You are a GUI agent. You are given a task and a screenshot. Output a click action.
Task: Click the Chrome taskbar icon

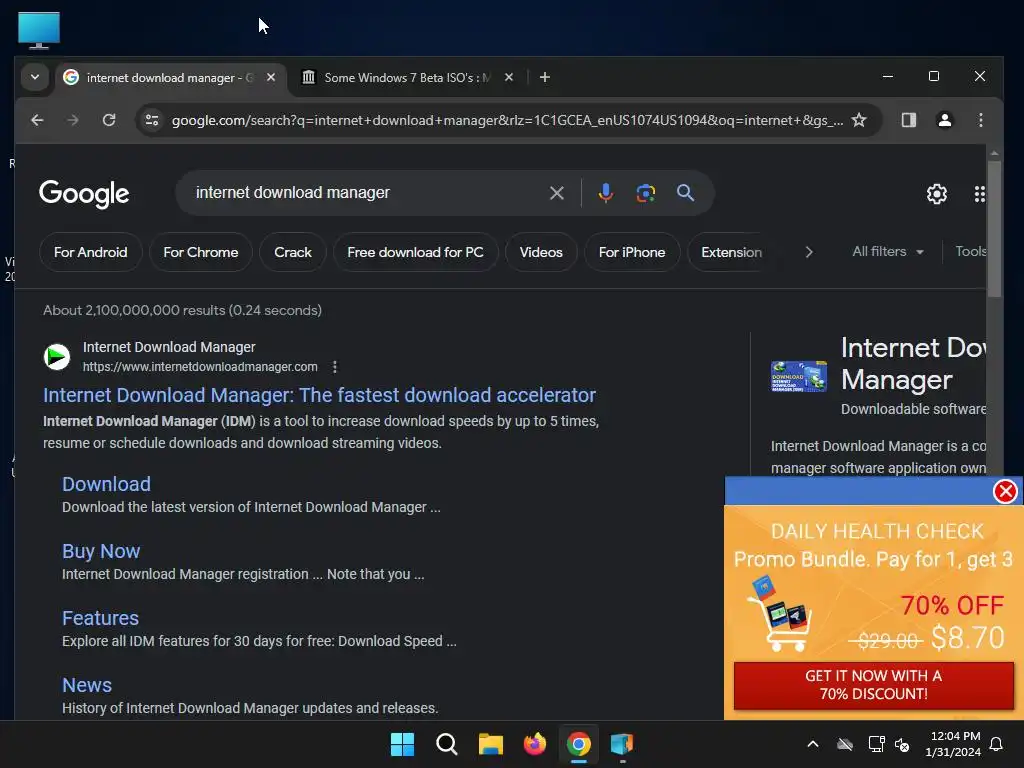[x=579, y=744]
